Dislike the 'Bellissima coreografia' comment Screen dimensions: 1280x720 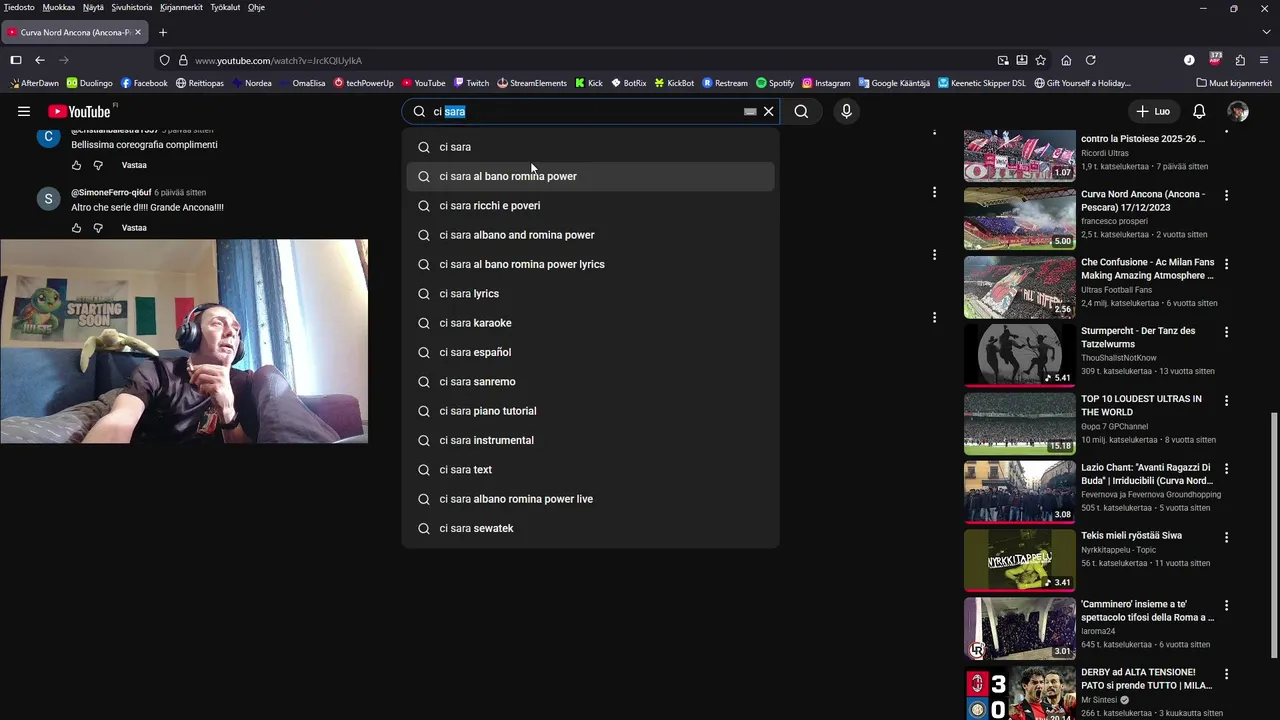(x=98, y=165)
